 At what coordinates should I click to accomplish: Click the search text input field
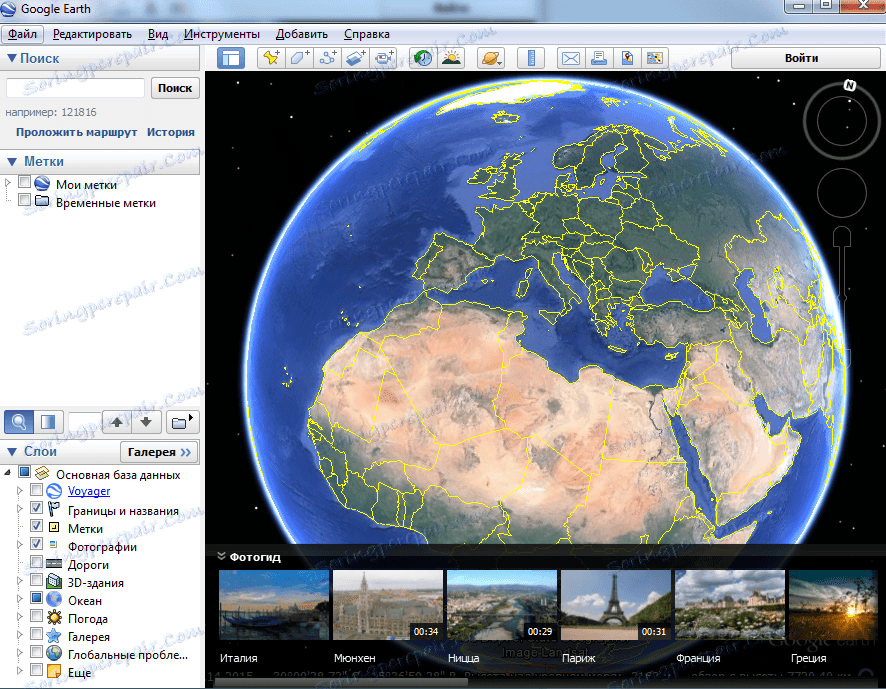(76, 88)
